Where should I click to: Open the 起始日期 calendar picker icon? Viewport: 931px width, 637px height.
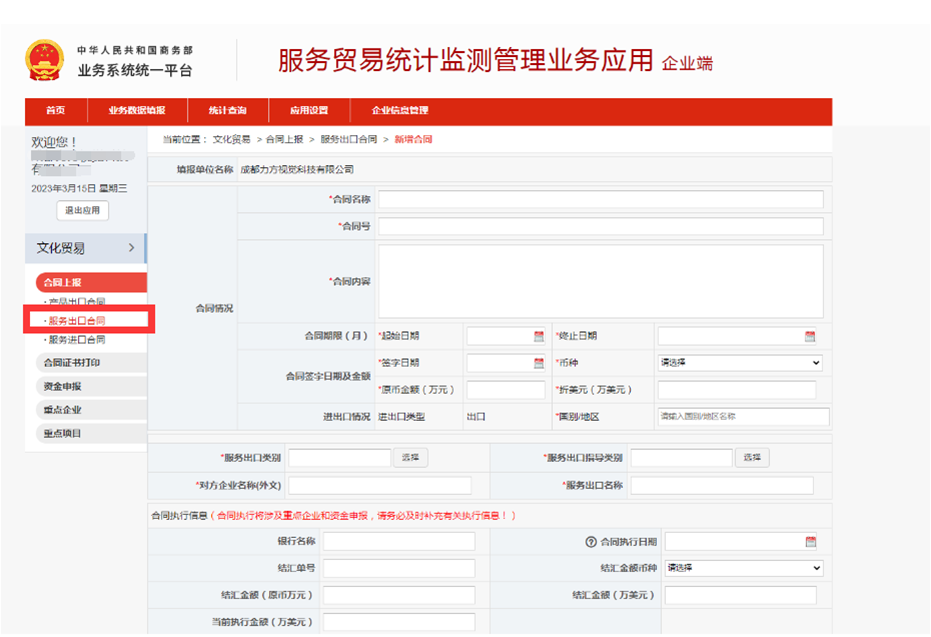click(538, 337)
